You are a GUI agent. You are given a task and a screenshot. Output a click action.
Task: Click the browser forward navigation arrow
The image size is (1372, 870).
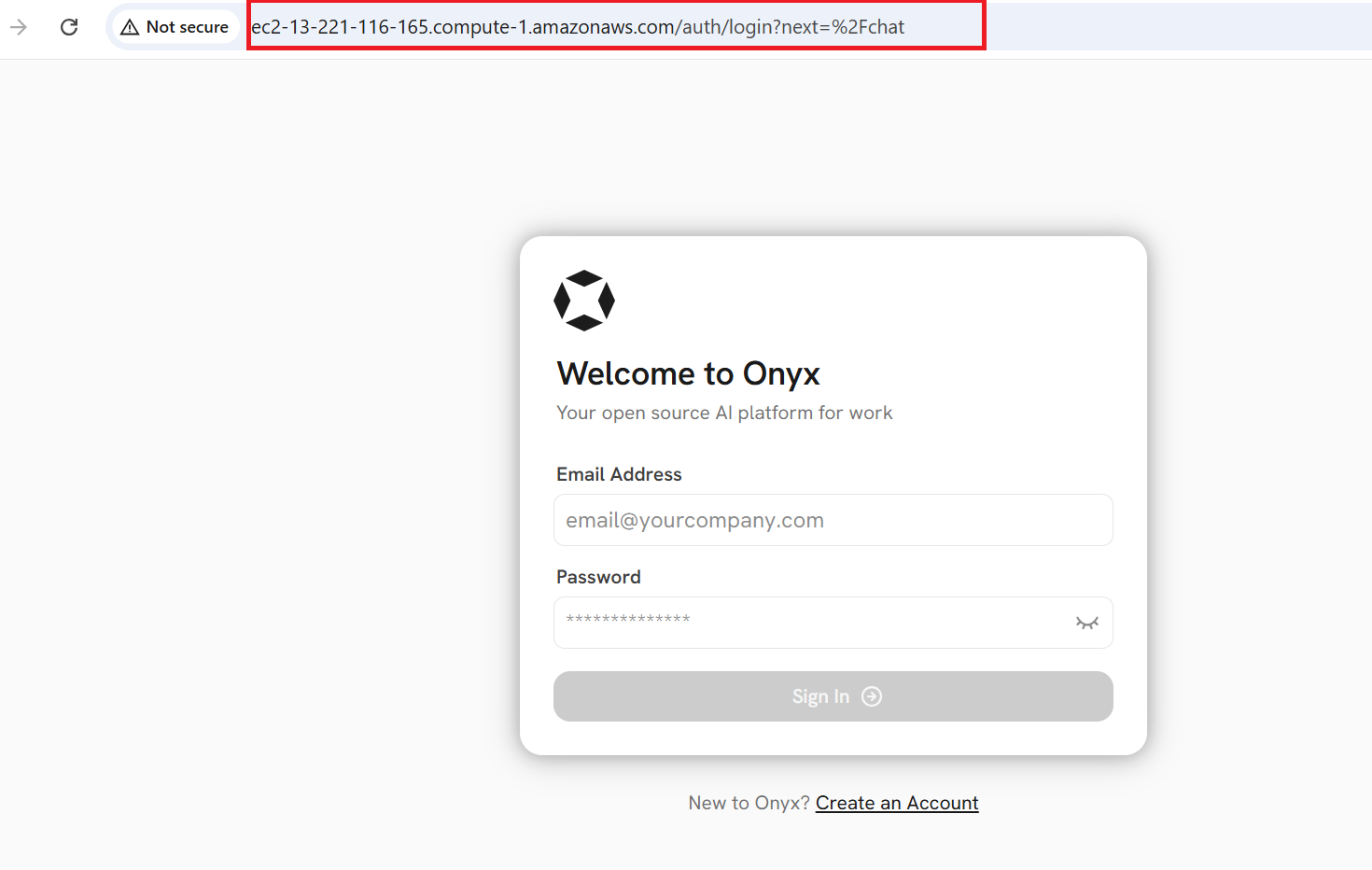pyautogui.click(x=20, y=26)
